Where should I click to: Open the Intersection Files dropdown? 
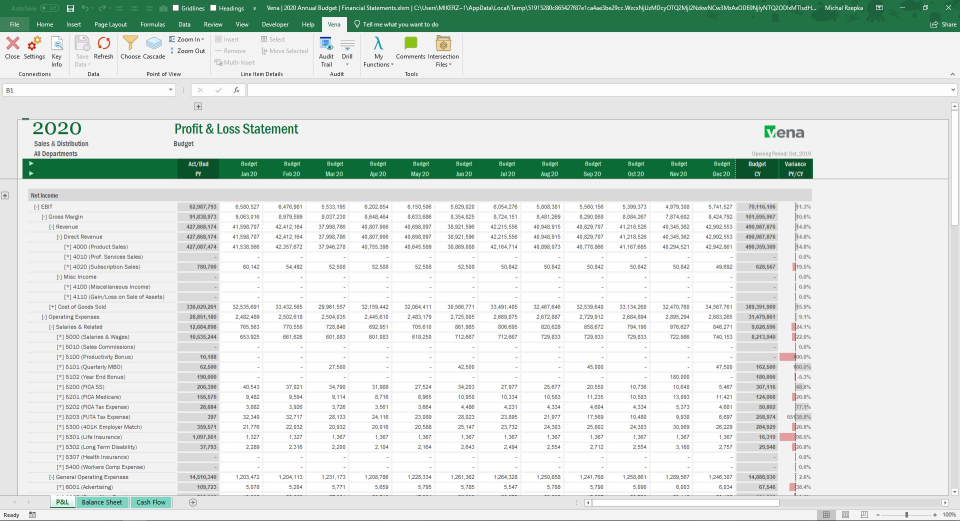tap(443, 47)
